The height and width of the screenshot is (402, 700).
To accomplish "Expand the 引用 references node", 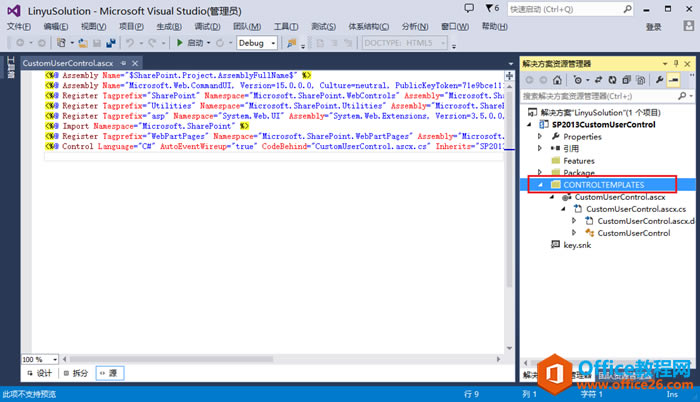I will (540, 148).
